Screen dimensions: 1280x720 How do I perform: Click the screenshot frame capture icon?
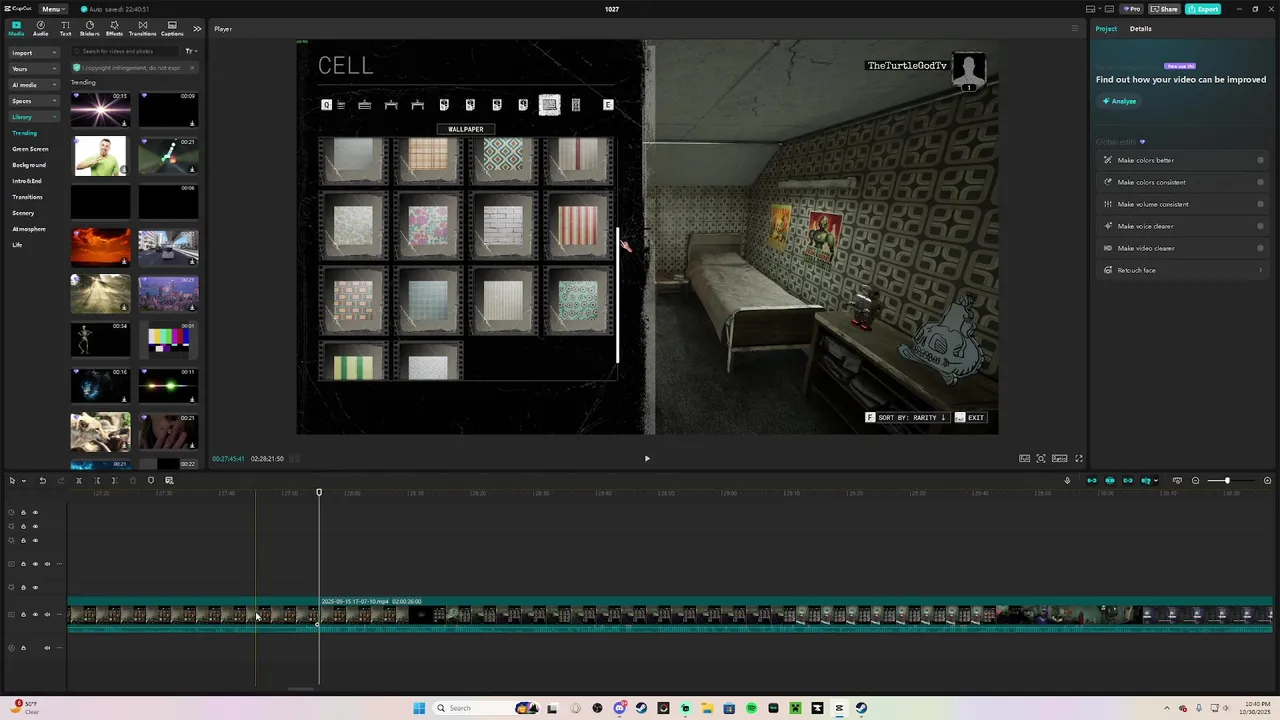tap(1041, 459)
